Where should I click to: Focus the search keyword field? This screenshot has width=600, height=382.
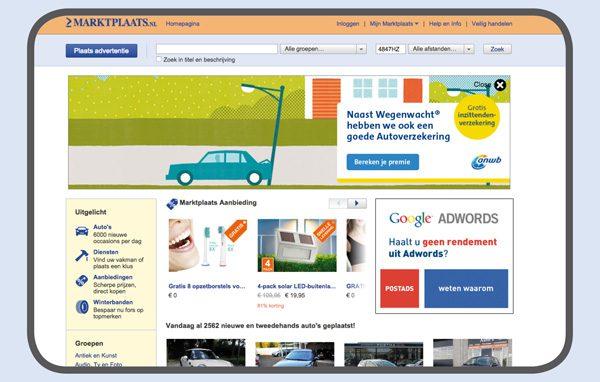click(217, 49)
